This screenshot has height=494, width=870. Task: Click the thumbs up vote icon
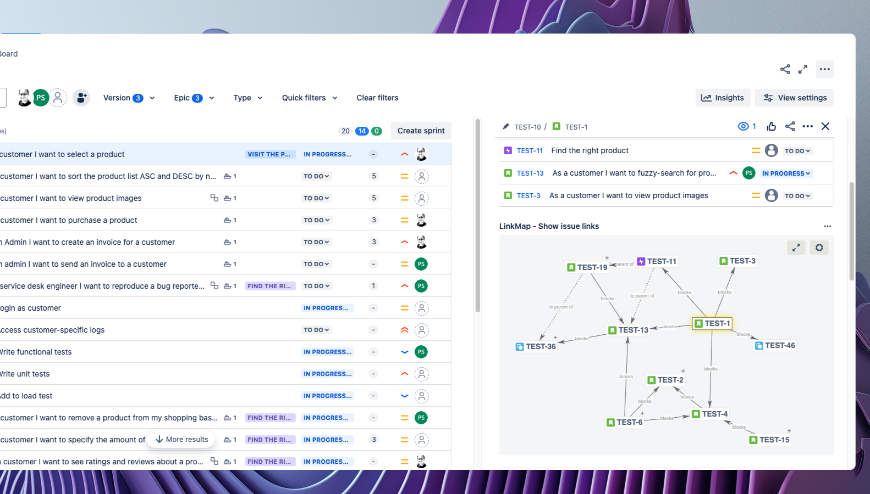(x=771, y=127)
